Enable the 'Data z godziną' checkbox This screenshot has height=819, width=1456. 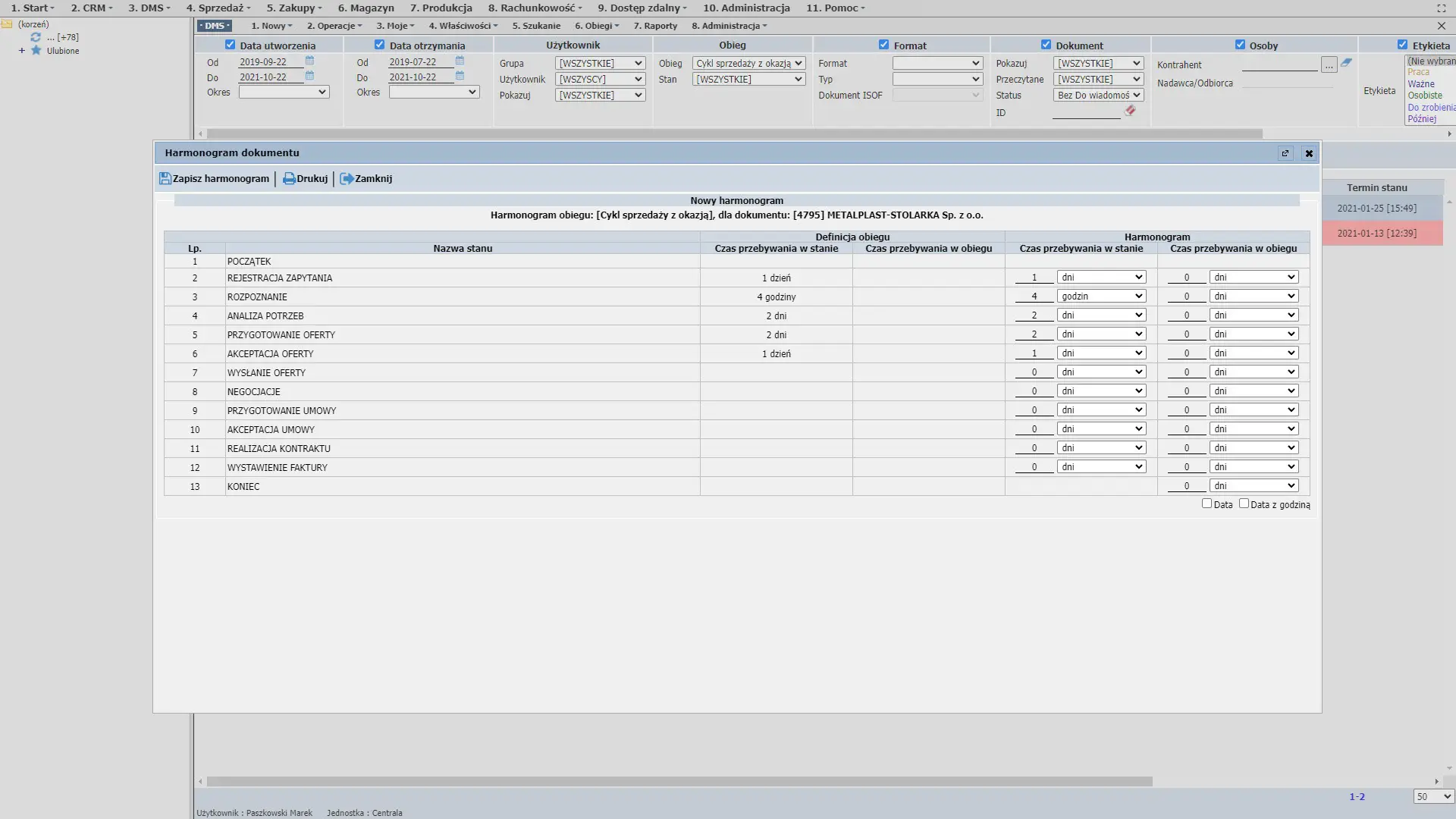click(1244, 504)
